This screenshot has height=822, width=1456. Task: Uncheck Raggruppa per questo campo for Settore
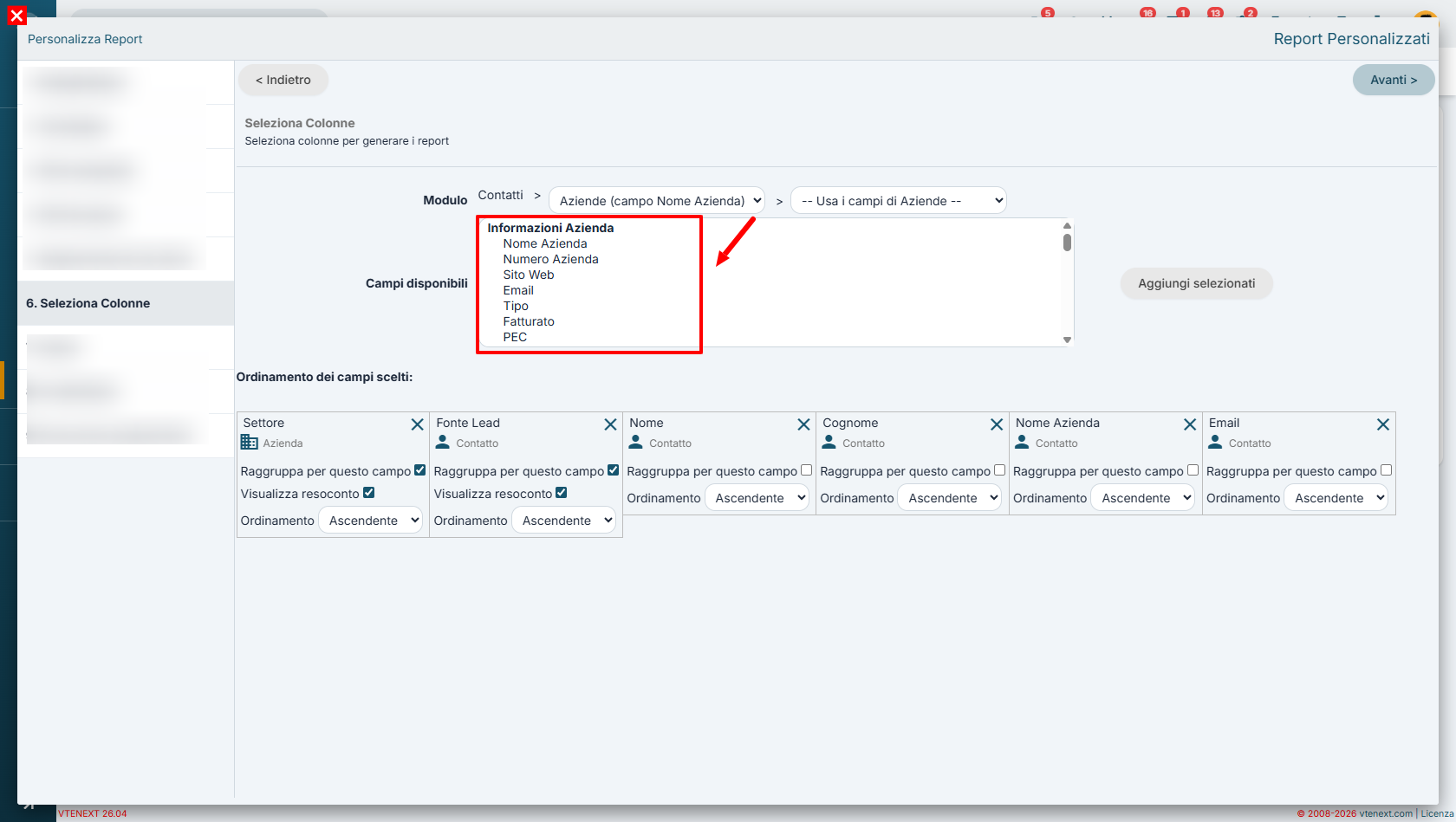pyautogui.click(x=420, y=470)
